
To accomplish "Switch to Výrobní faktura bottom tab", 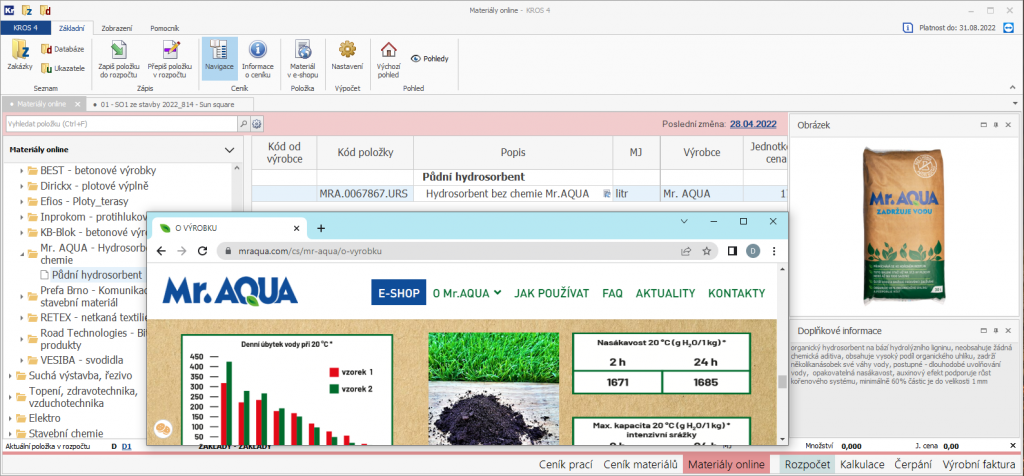I will (979, 464).
